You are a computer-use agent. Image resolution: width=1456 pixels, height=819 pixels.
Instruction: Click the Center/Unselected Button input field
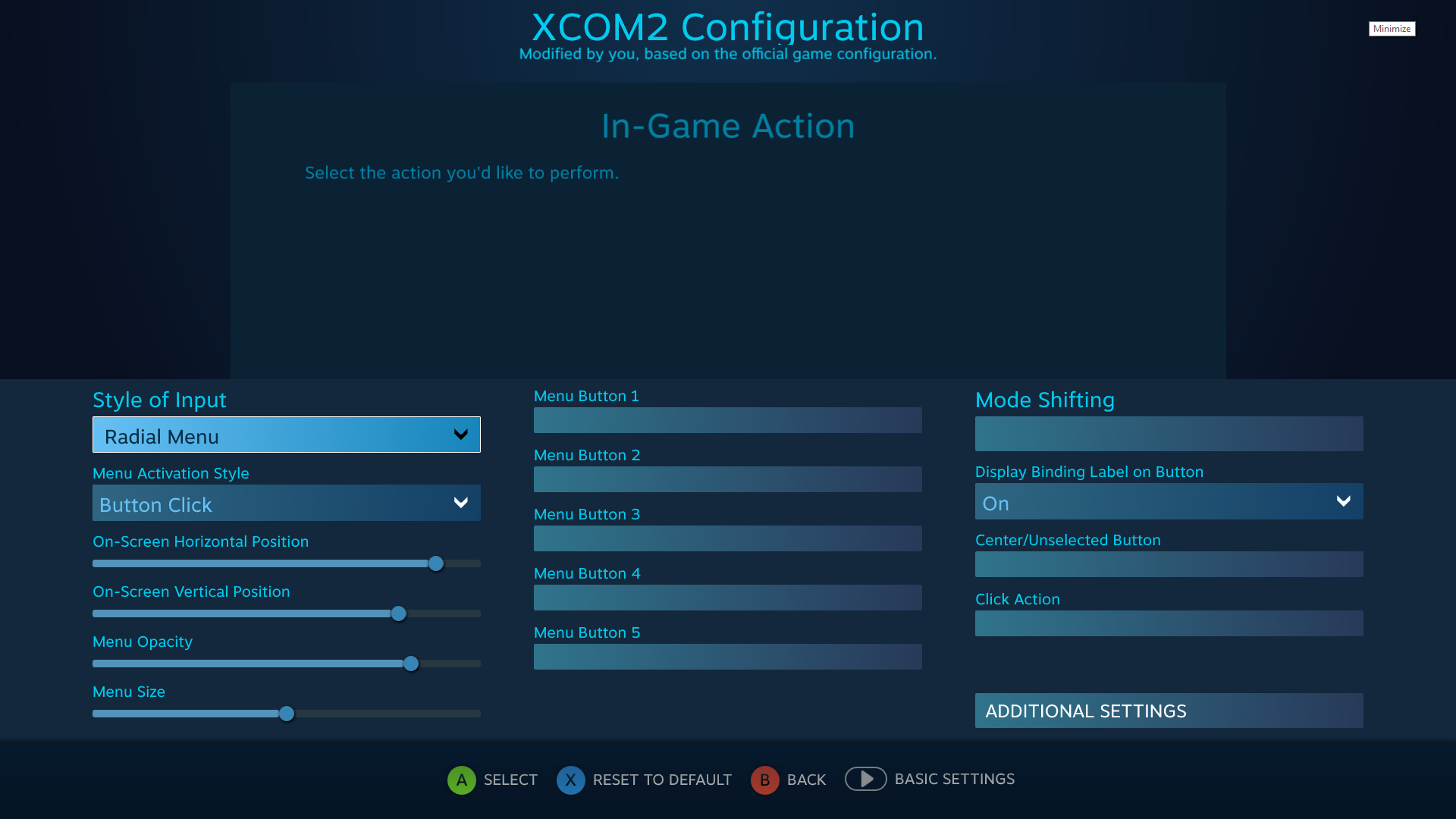1169,563
